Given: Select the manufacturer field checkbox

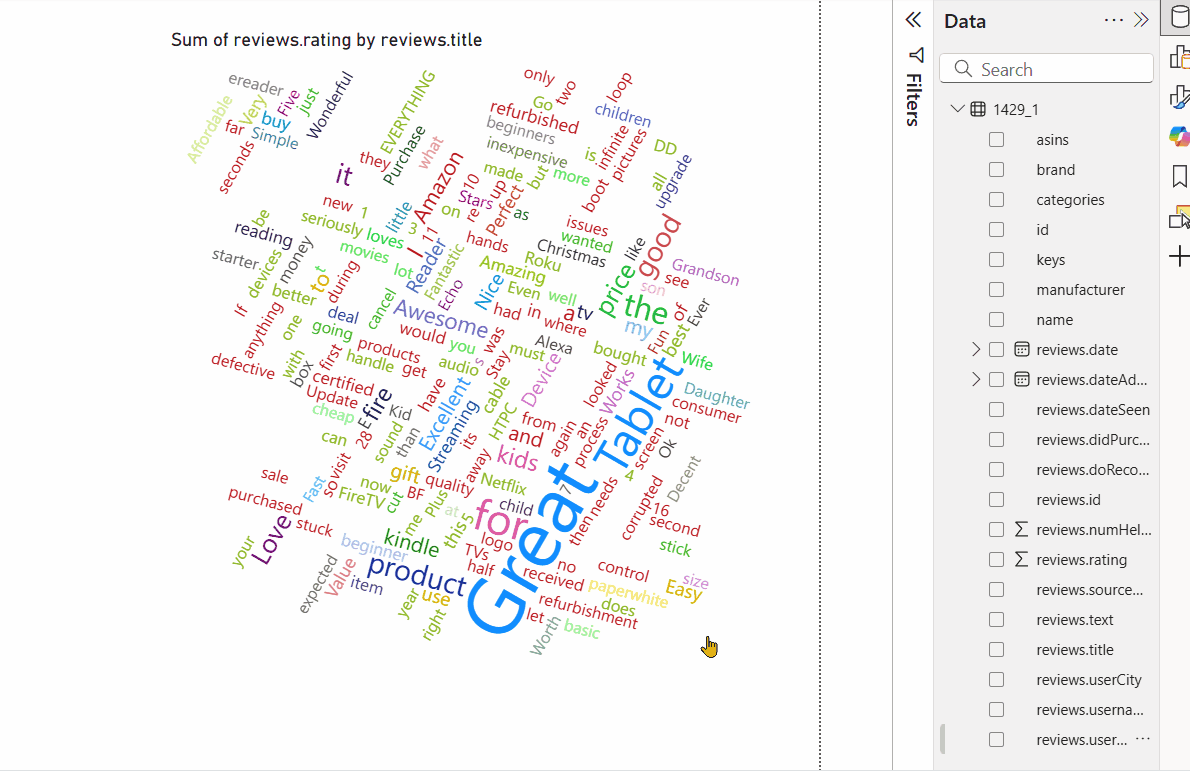Looking at the screenshot, I should click(996, 290).
